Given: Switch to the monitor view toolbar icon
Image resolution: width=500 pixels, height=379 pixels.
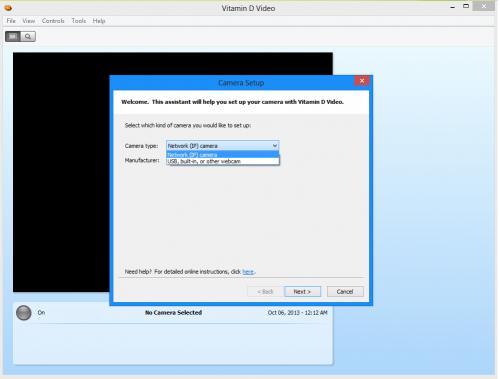Looking at the screenshot, I should pos(13,36).
